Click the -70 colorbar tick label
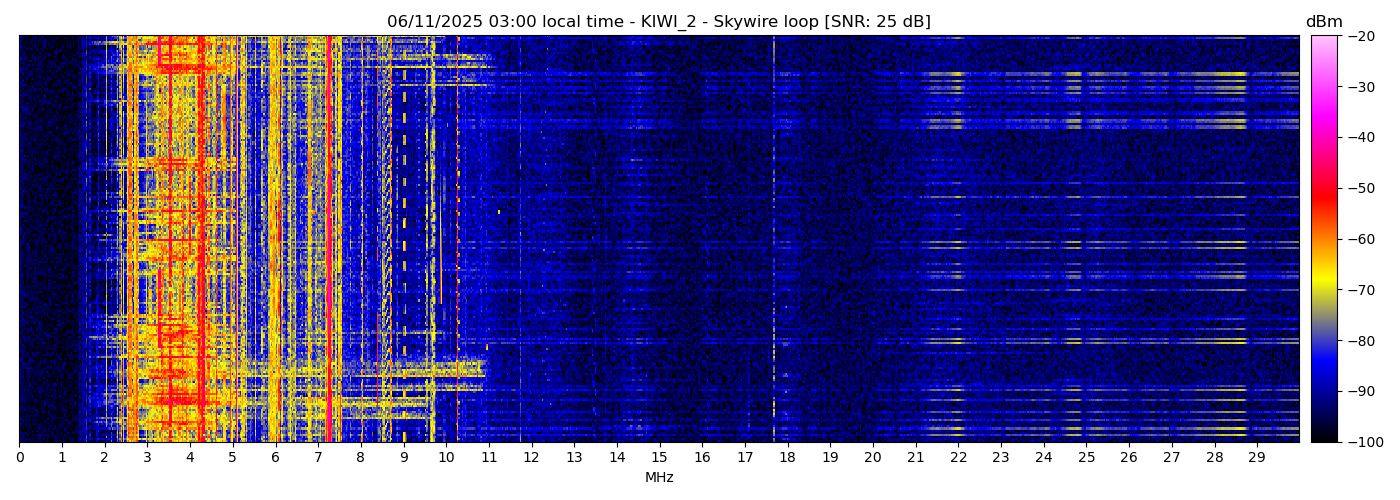 tap(1361, 290)
